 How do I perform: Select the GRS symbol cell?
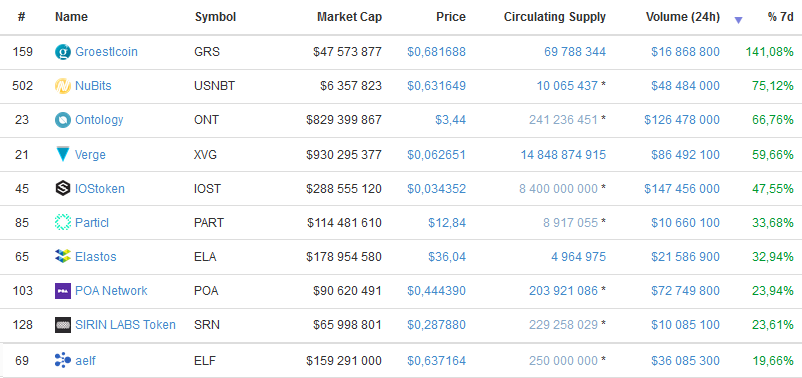click(x=207, y=52)
